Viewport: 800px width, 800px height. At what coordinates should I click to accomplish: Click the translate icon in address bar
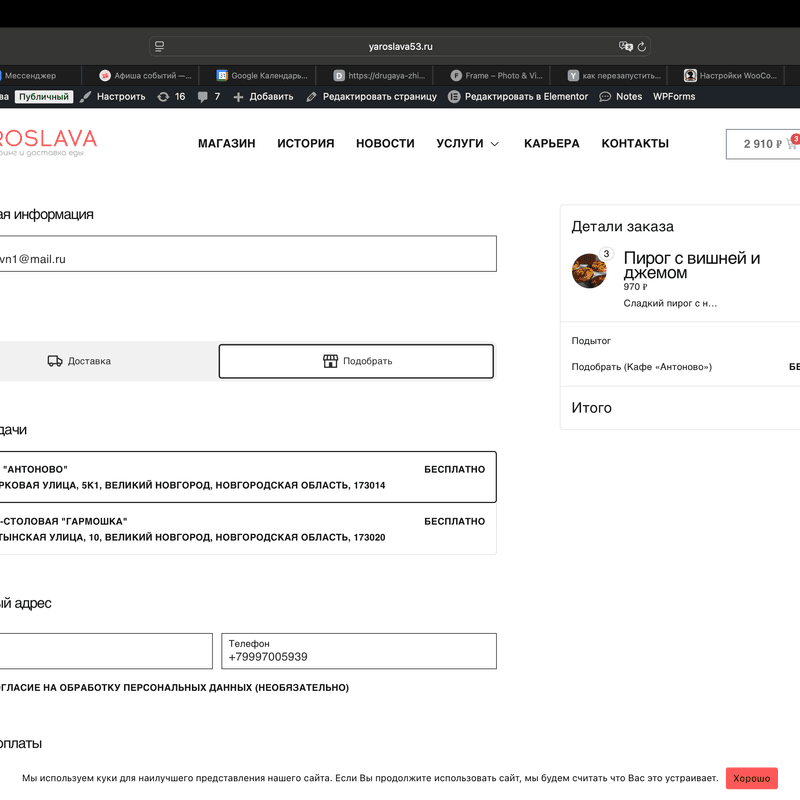point(626,46)
